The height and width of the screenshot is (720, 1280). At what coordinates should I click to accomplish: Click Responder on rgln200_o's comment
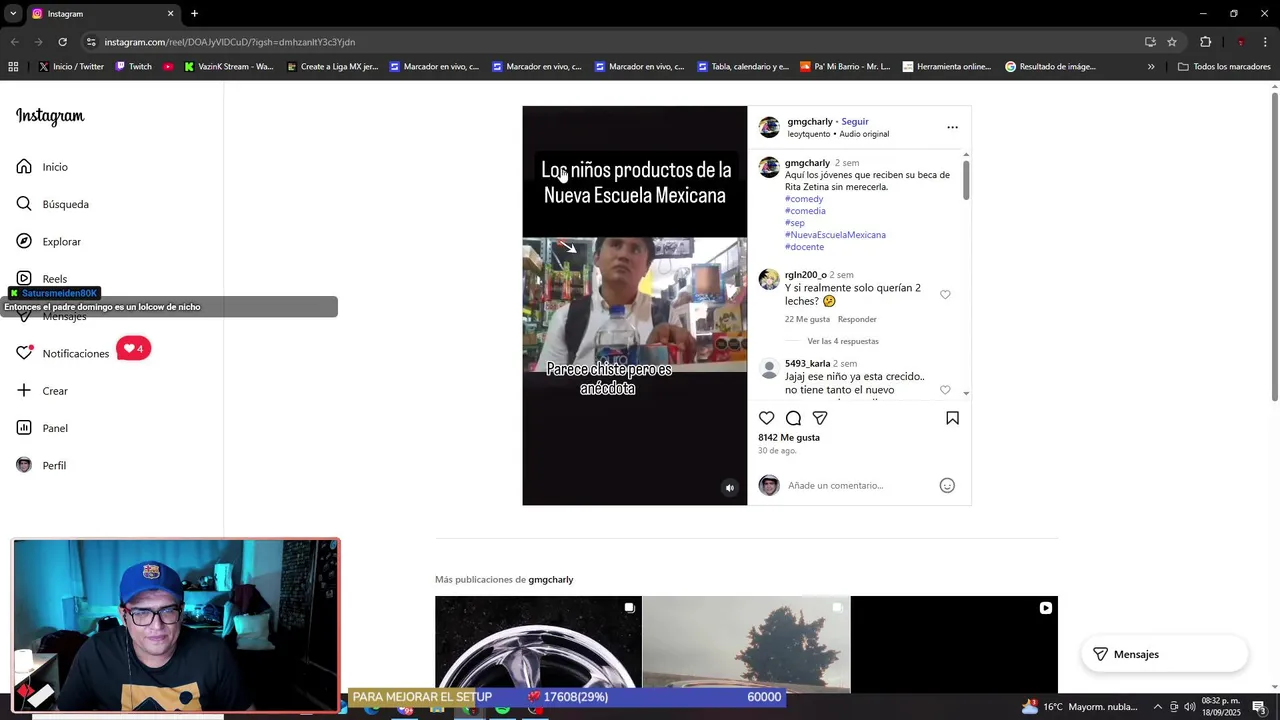[x=857, y=319]
